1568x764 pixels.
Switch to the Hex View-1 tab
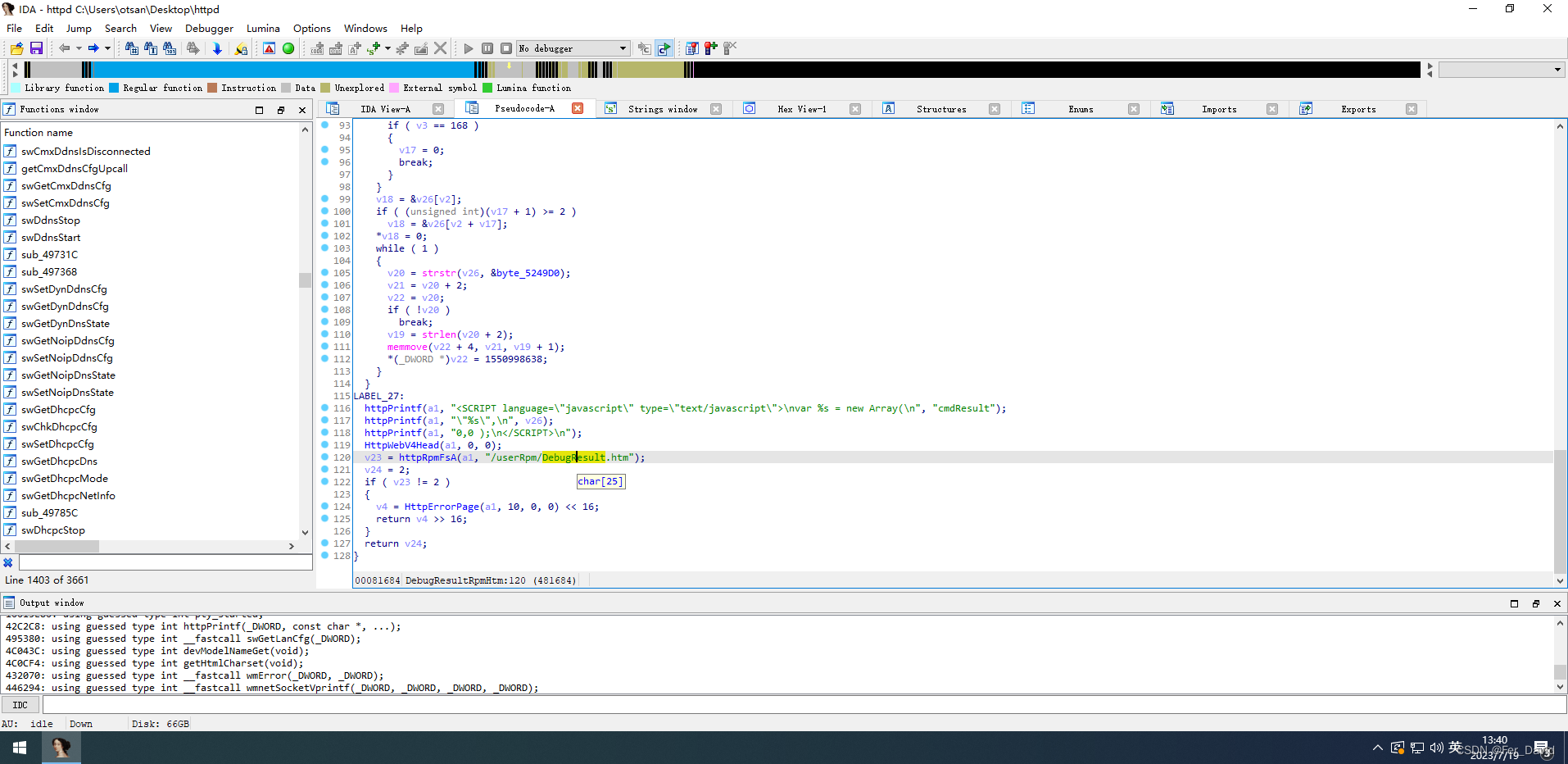[x=802, y=109]
